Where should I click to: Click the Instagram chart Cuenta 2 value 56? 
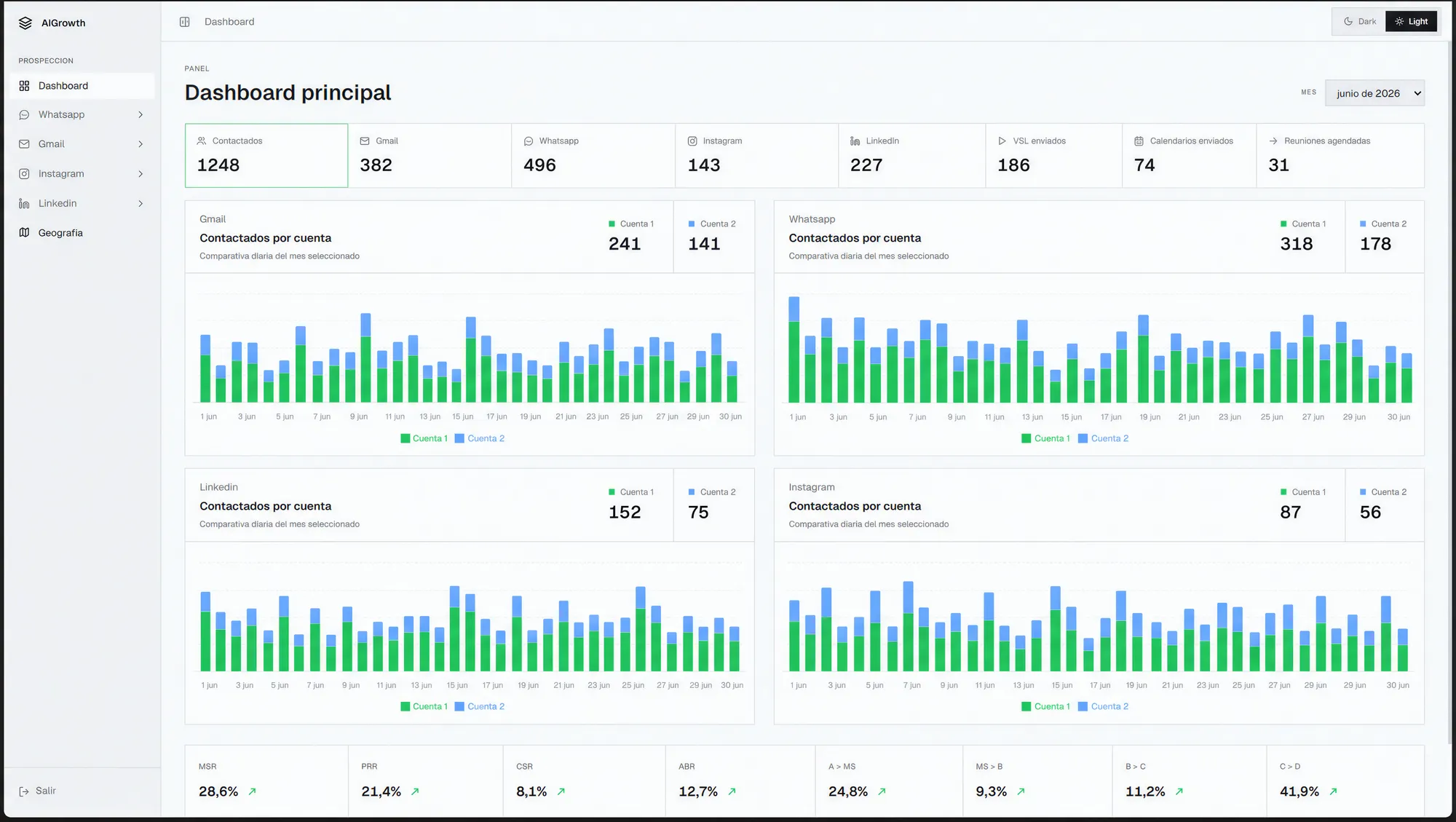click(x=1370, y=513)
